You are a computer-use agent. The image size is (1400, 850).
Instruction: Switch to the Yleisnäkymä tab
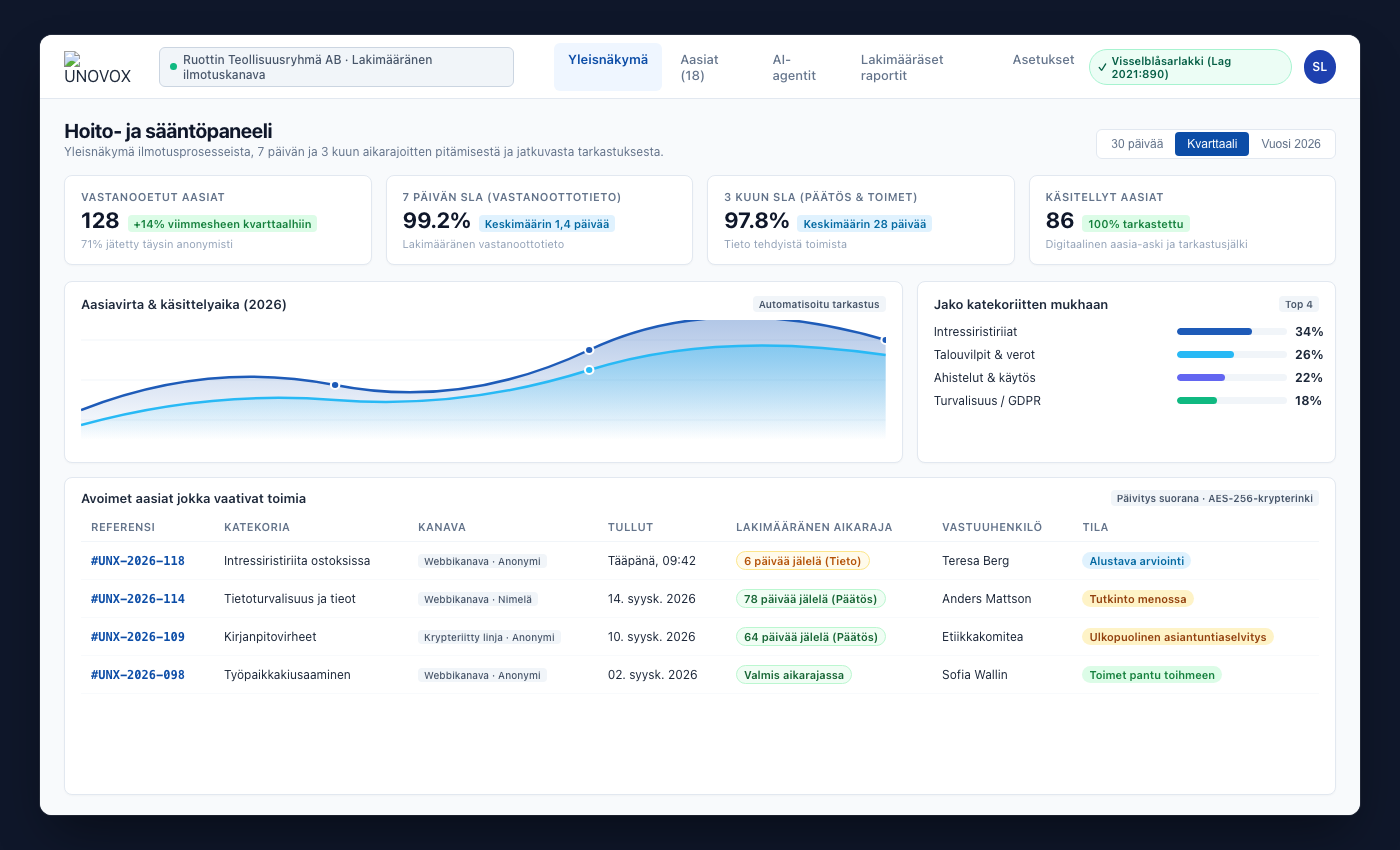(608, 67)
